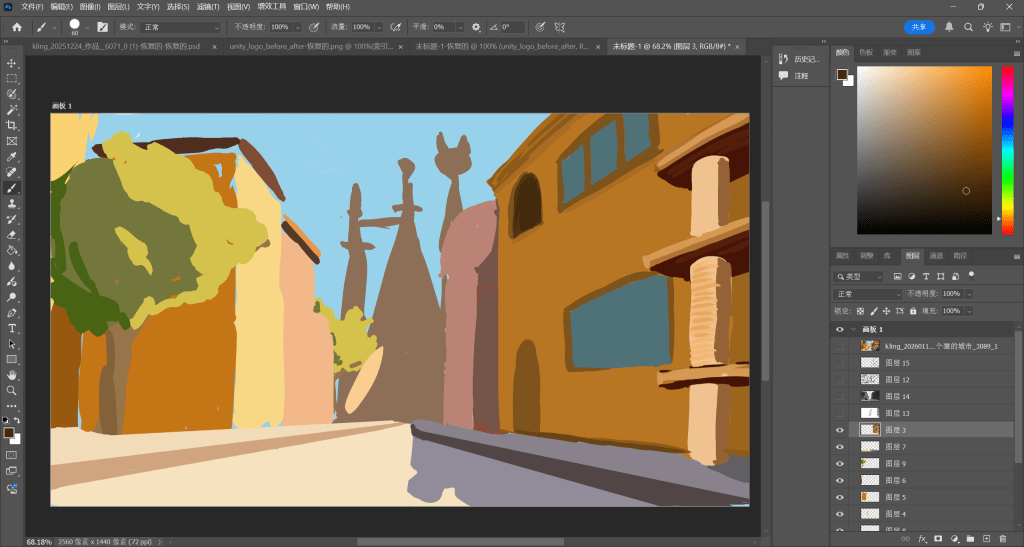The image size is (1024, 547).
Task: Show layer 图层 15
Action: 840,363
